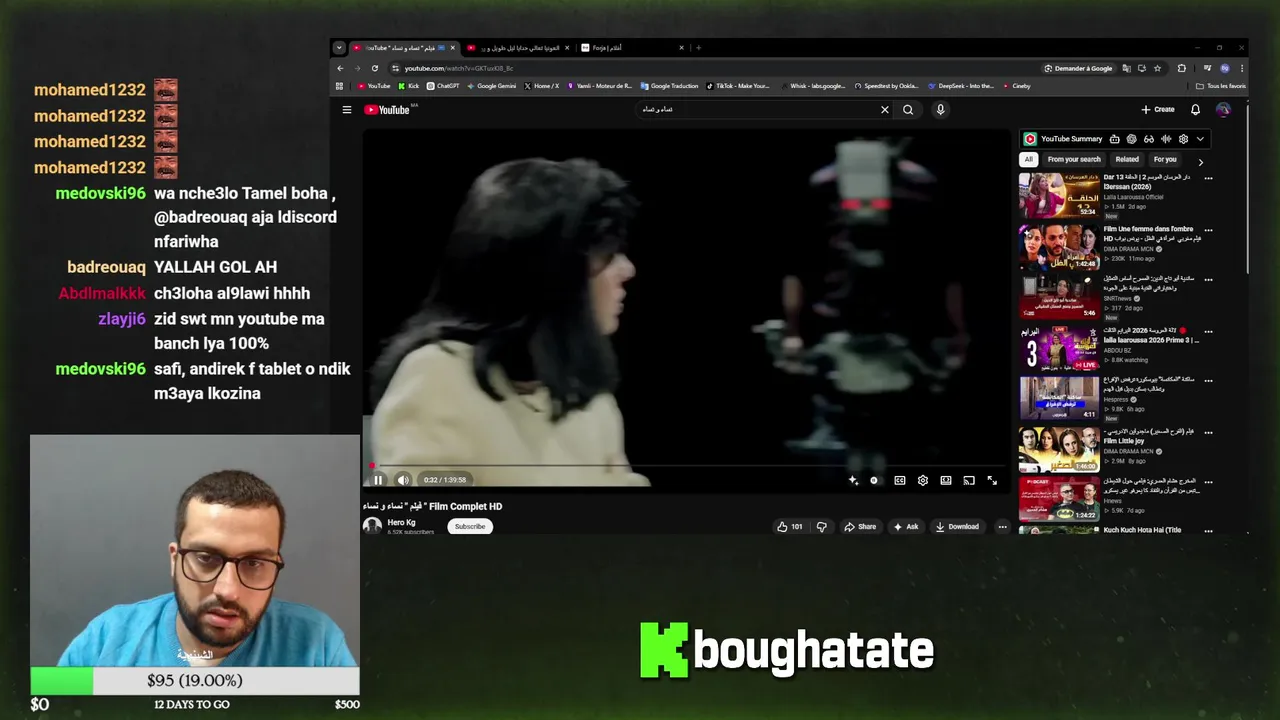The height and width of the screenshot is (720, 1280).
Task: Like the video showing 101 likes
Action: 790,526
